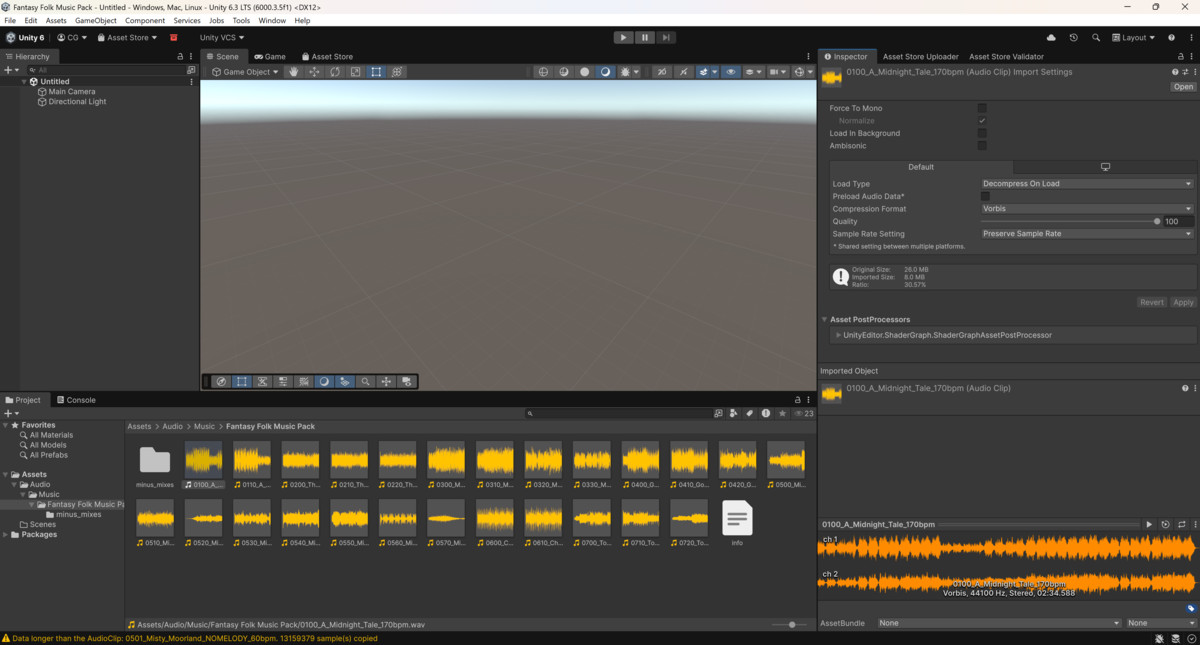Expand the Layout dropdown in top bar
This screenshot has height=645, width=1200.
1133,38
